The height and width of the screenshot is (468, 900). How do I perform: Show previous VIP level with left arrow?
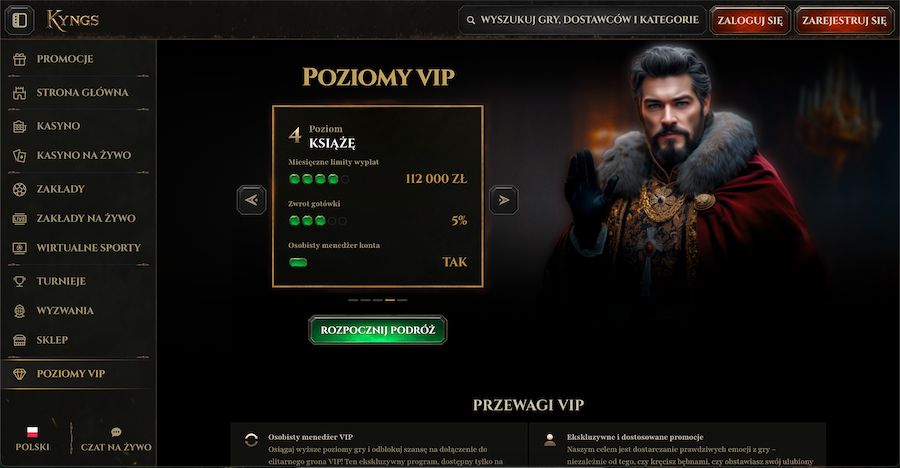251,200
